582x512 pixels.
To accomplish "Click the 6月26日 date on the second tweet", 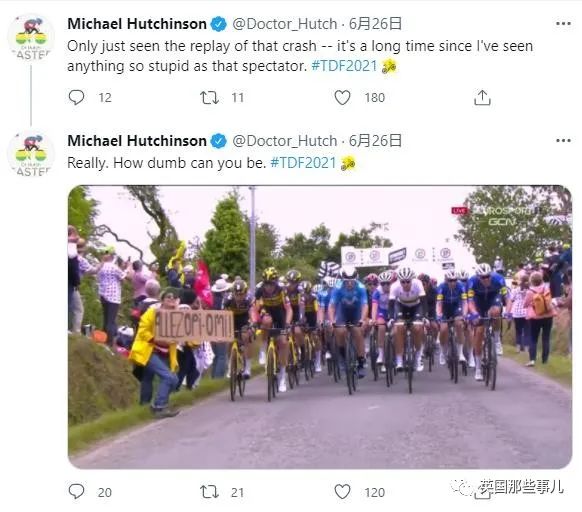I will [375, 141].
